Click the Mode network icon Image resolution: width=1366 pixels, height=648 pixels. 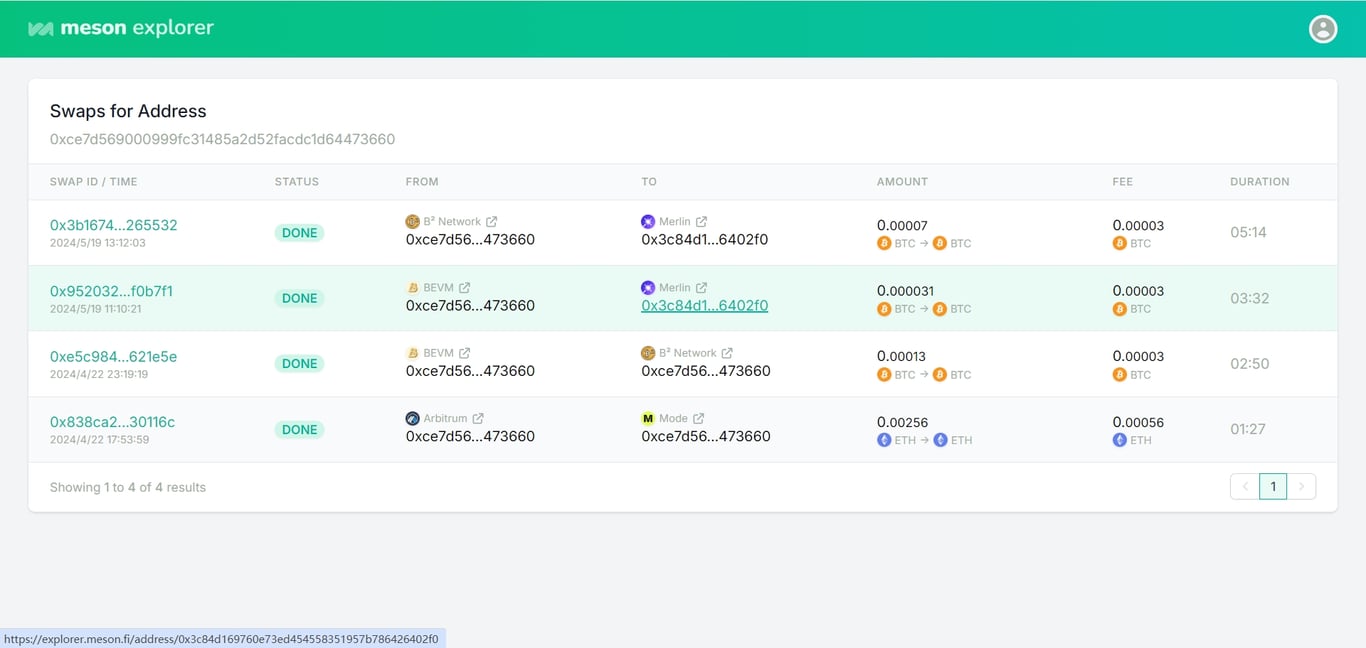648,419
